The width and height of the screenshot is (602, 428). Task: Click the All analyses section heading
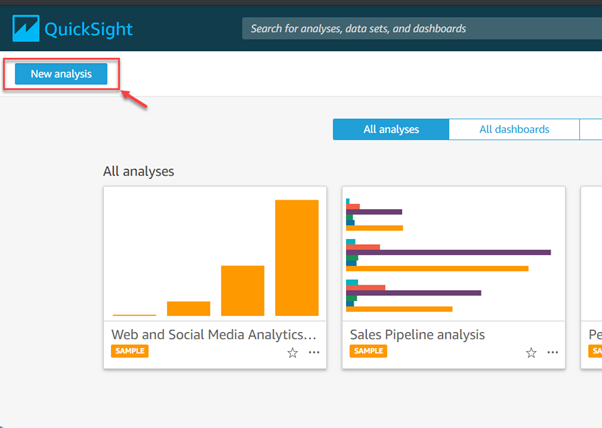[x=139, y=171]
